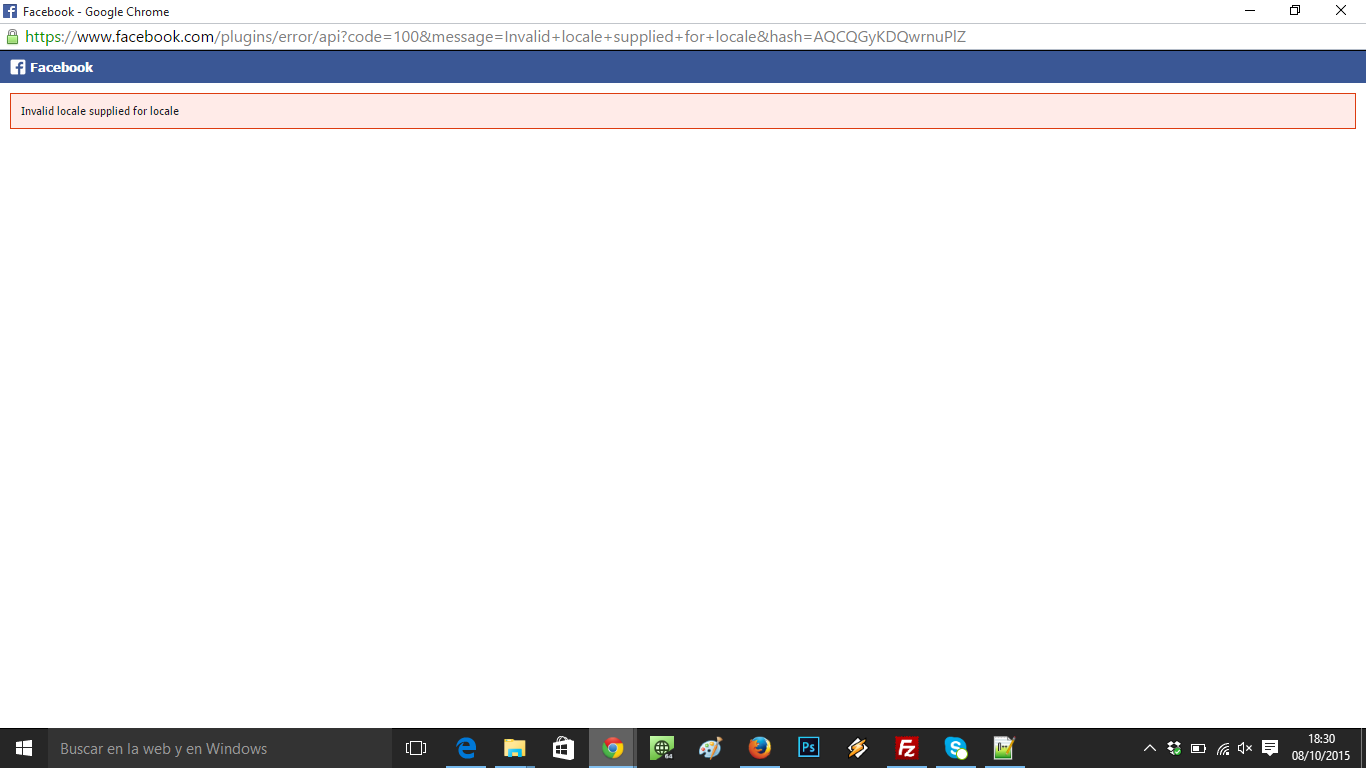
Task: Launch Microsoft Edge from the taskbar
Action: (466, 748)
